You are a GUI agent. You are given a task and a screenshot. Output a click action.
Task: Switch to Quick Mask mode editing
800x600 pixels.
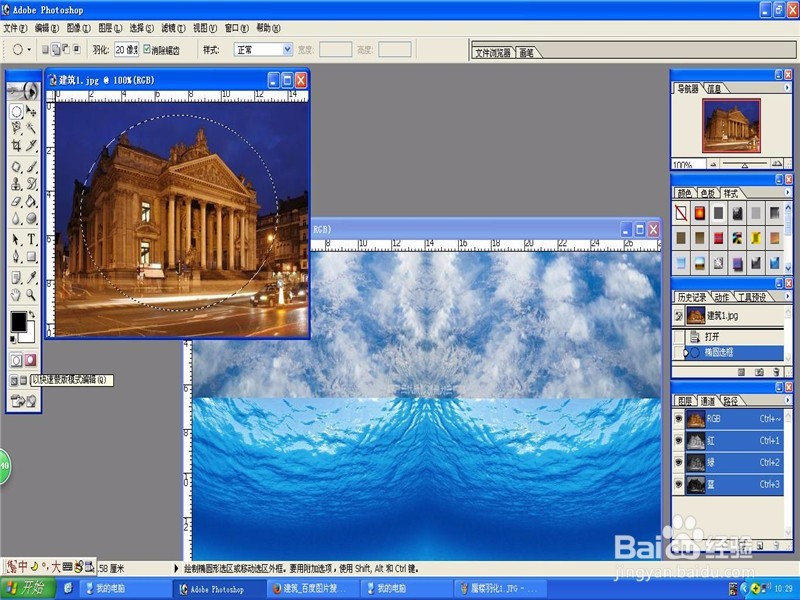pos(31,360)
